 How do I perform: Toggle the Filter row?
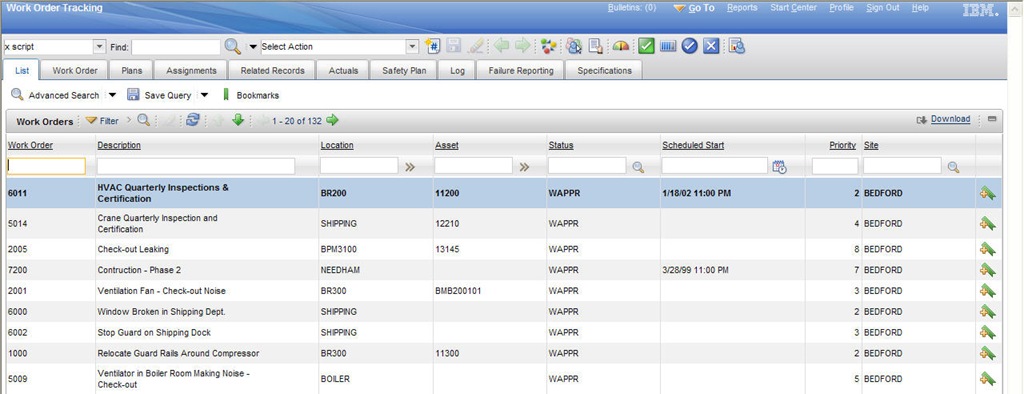103,121
